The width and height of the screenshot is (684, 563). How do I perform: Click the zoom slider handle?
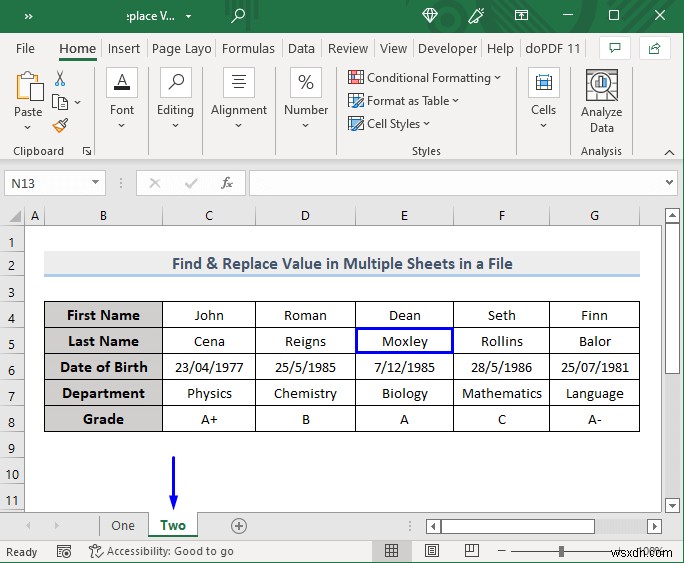561,551
